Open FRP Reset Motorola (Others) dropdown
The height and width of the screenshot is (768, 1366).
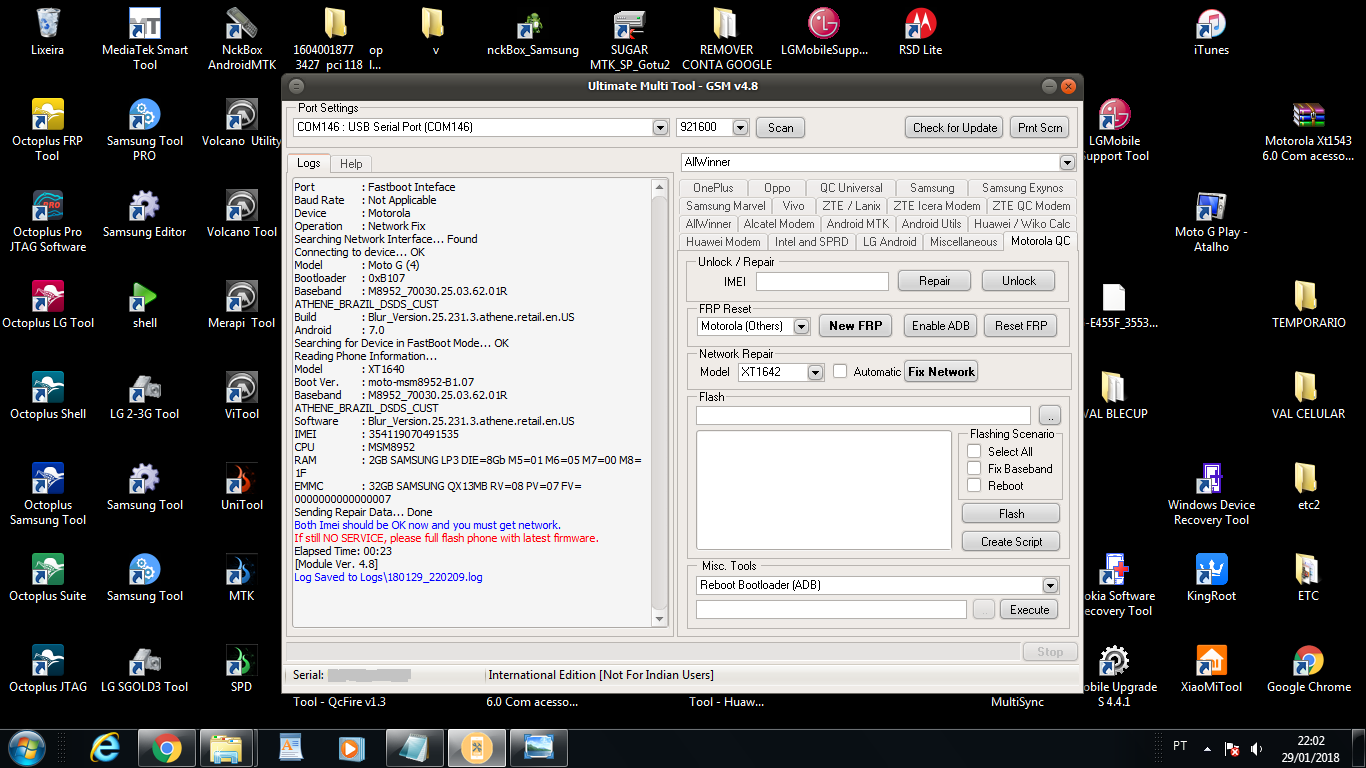click(801, 326)
